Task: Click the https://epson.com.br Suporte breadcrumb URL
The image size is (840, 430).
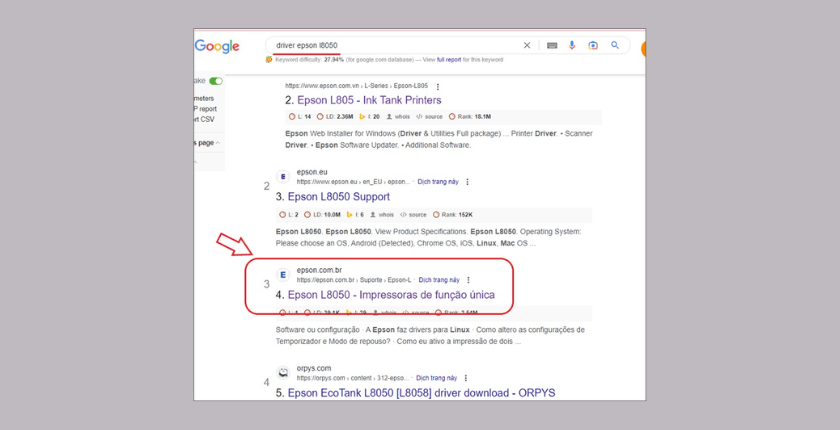Action: [354, 280]
